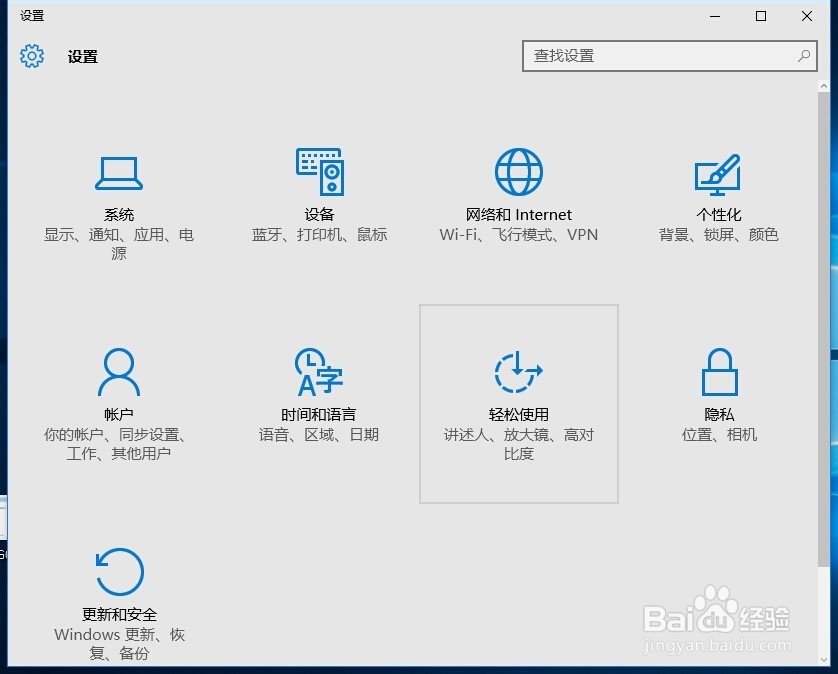Click 位置、相机 privacy description
Screen dimensions: 838x674
coord(718,435)
